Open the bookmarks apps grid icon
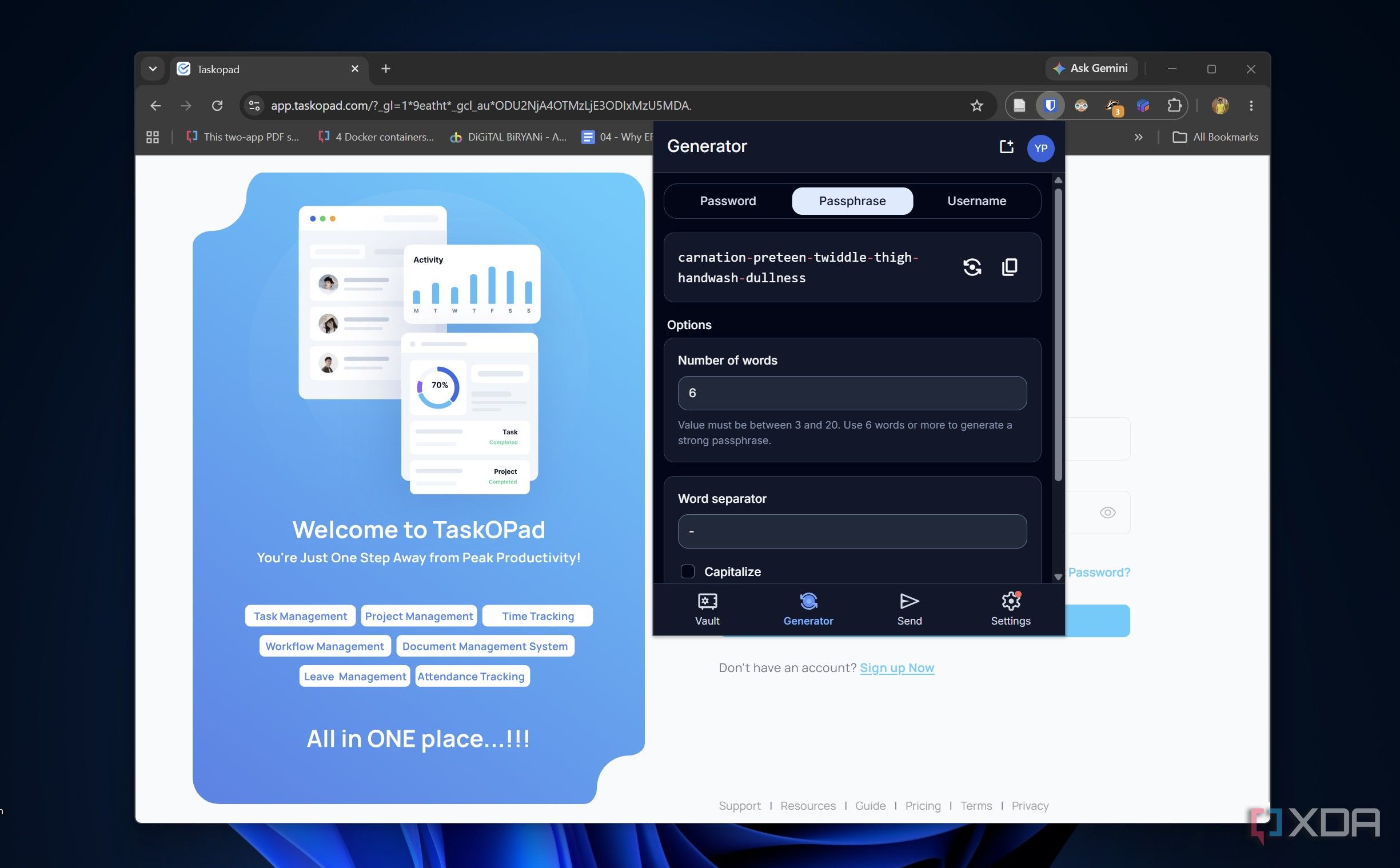 [152, 137]
